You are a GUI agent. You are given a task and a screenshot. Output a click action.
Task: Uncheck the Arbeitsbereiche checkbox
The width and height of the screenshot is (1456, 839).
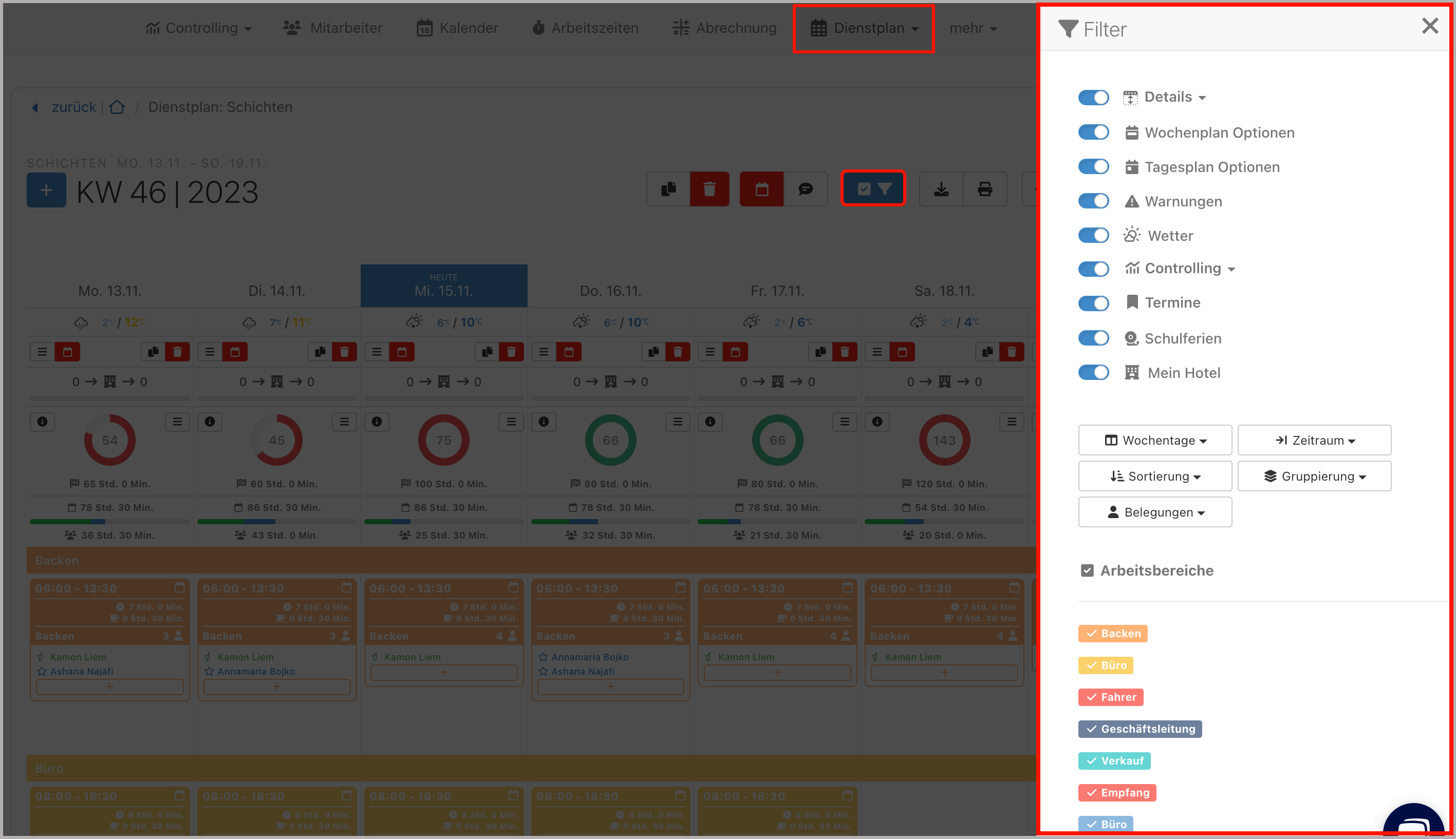1087,570
